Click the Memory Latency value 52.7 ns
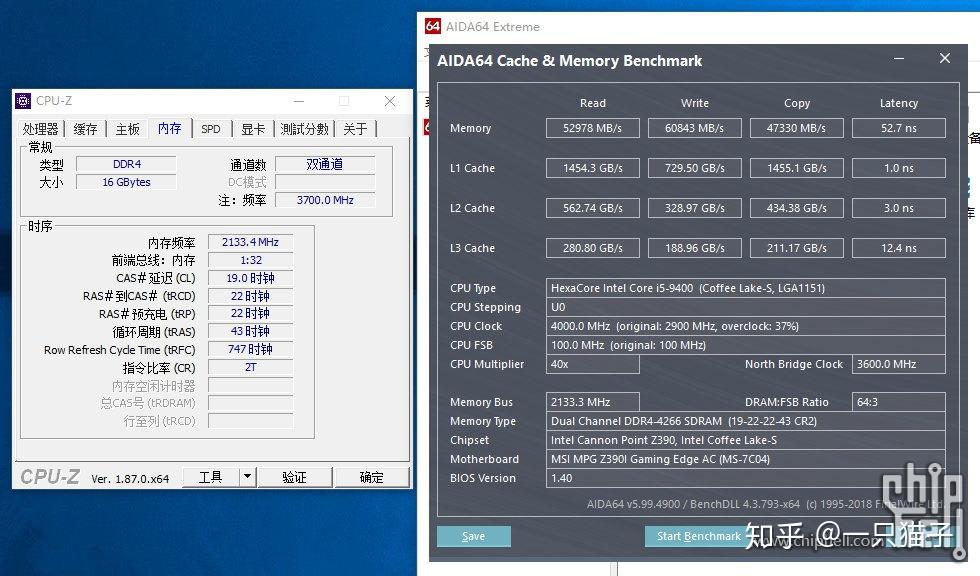Image resolution: width=980 pixels, height=576 pixels. tap(899, 128)
